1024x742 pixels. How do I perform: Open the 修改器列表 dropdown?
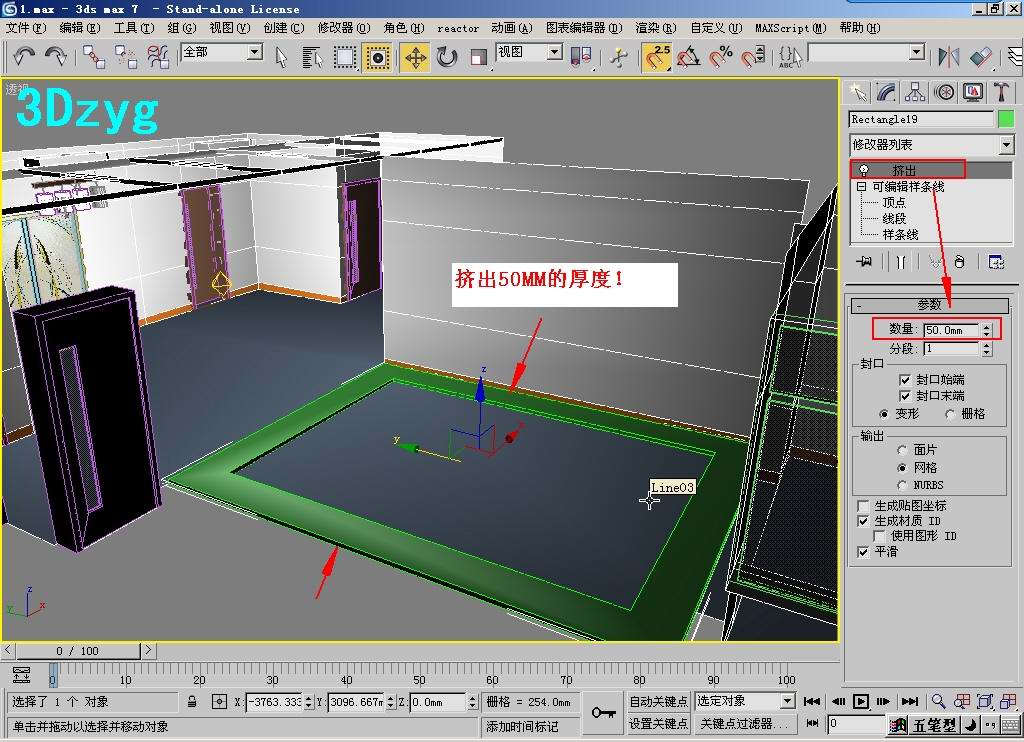pyautogui.click(x=1006, y=145)
